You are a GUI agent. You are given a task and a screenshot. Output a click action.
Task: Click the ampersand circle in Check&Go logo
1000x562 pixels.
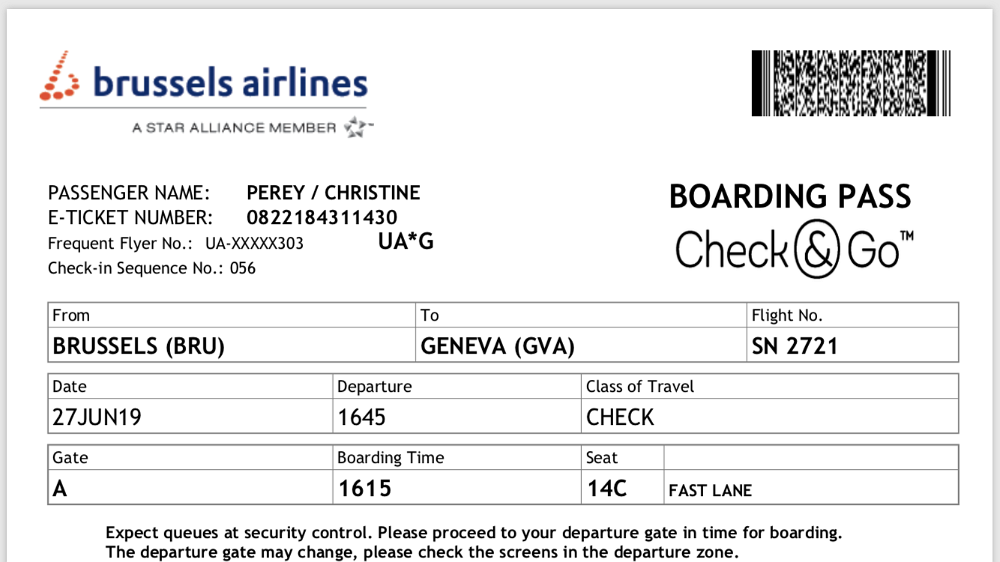click(x=817, y=251)
